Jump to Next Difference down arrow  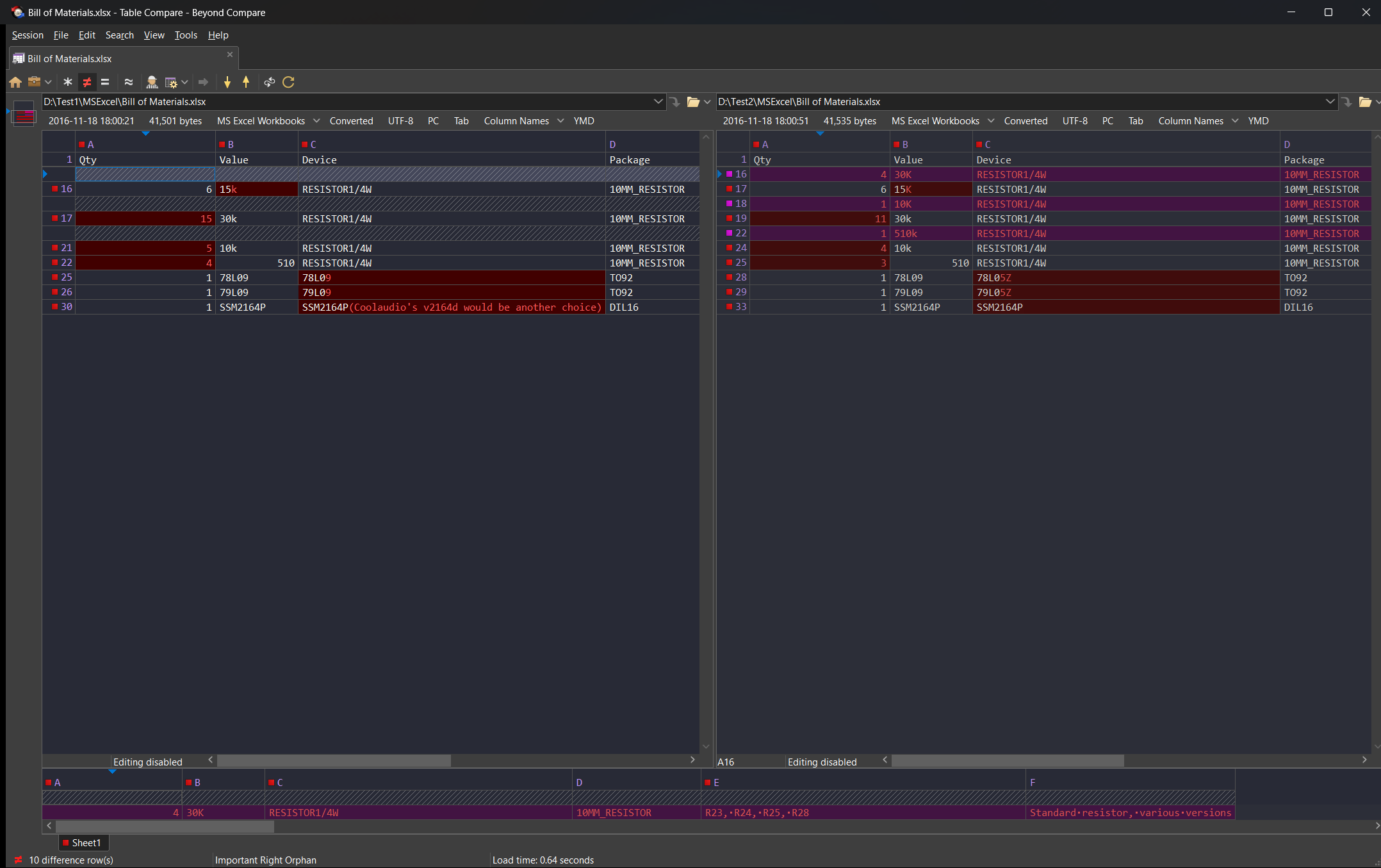tap(227, 82)
